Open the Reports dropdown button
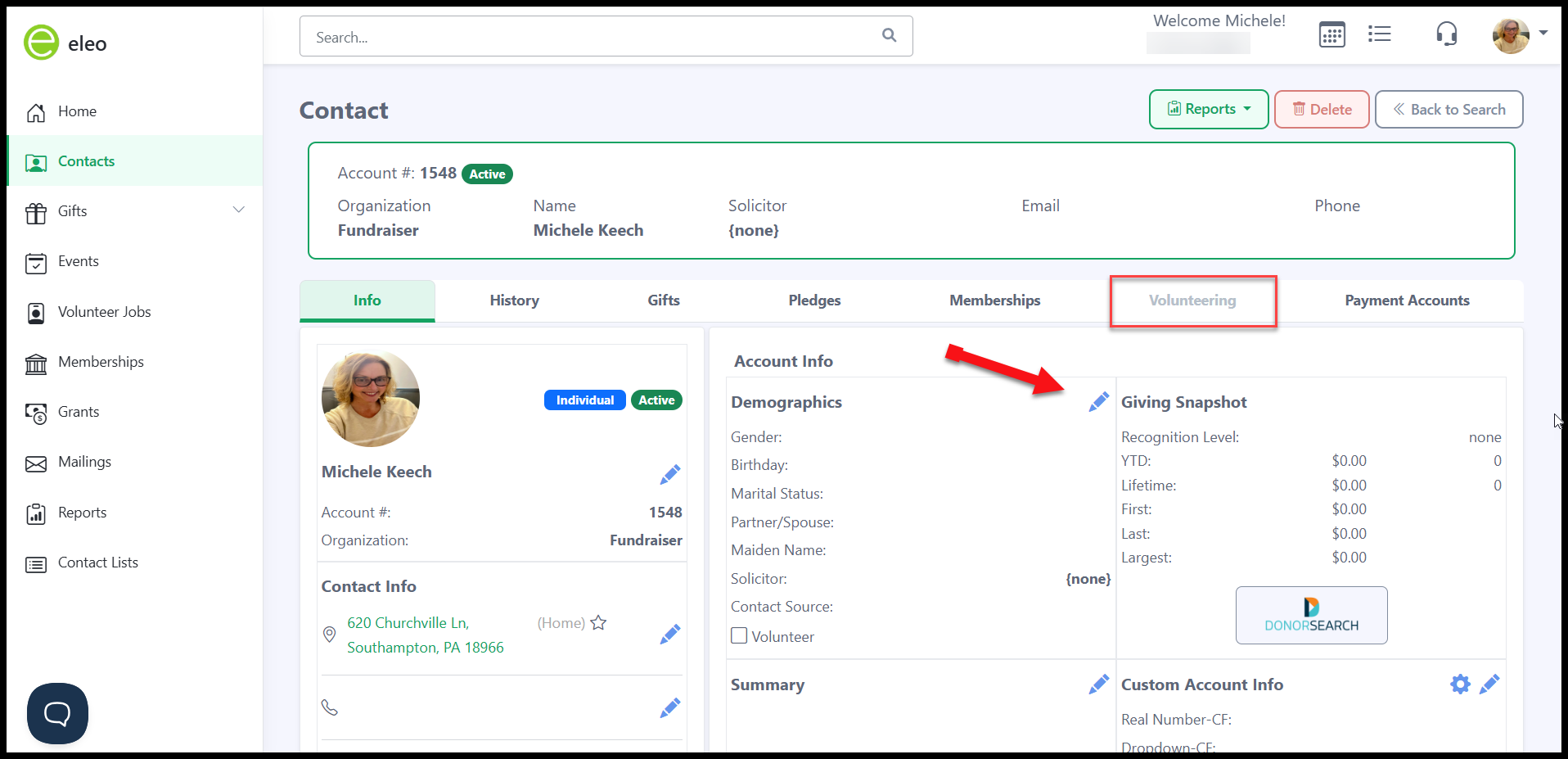The image size is (1568, 759). tap(1209, 110)
